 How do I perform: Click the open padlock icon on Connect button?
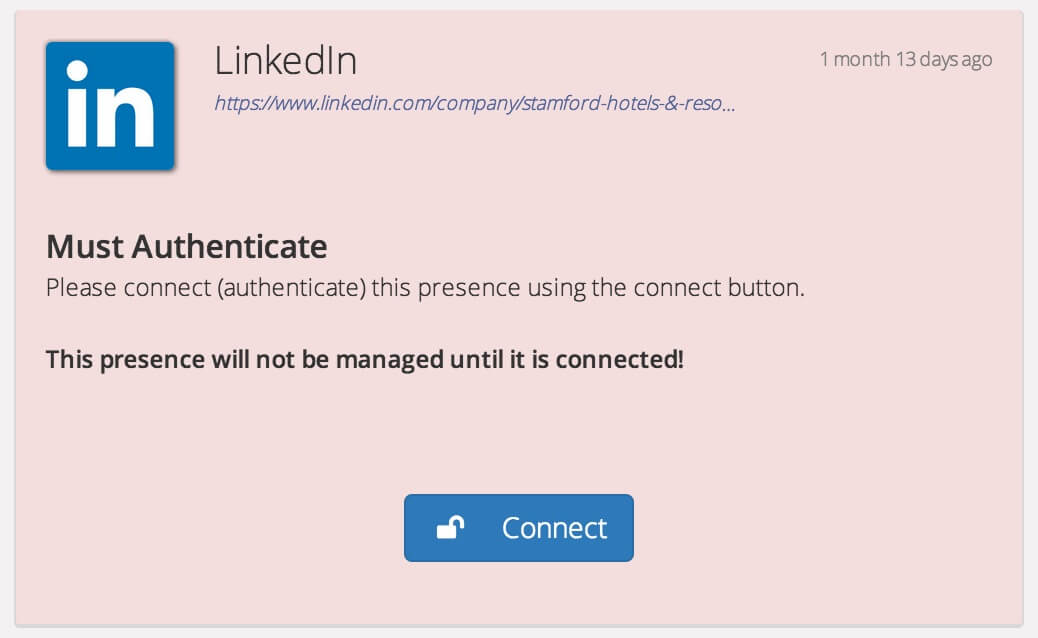tap(450, 527)
